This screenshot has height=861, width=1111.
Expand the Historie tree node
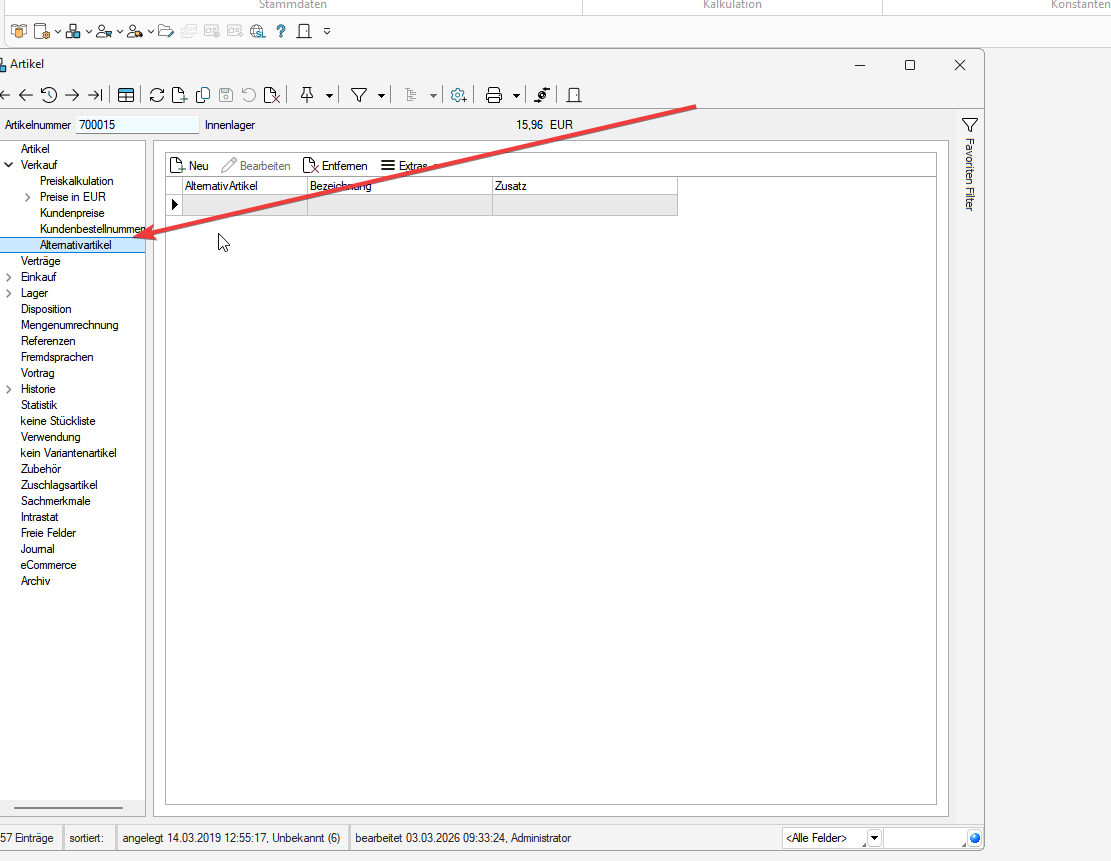click(9, 389)
